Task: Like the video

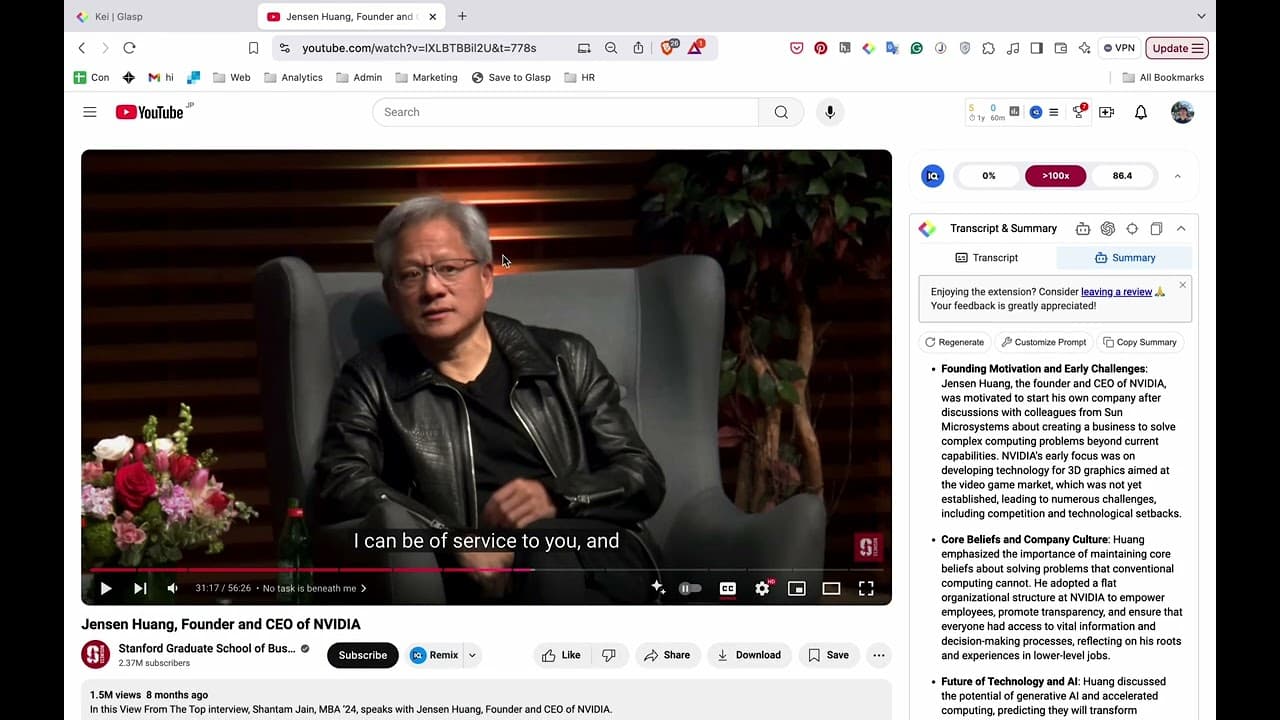Action: tap(561, 655)
